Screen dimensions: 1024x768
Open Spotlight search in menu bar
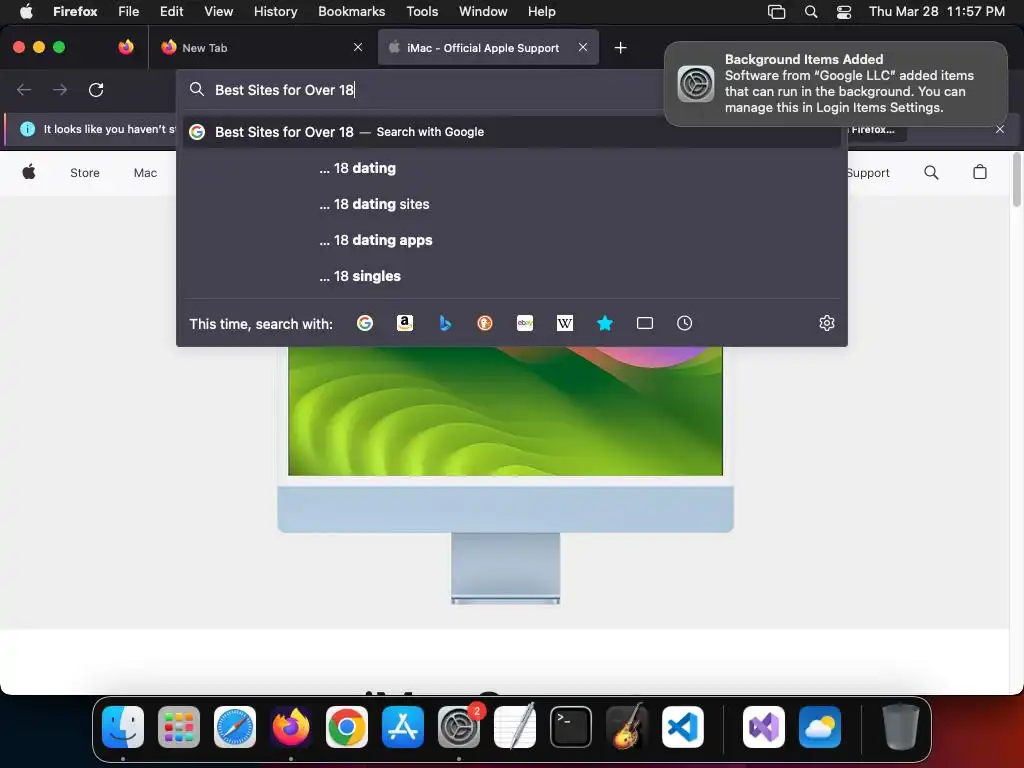tap(811, 12)
